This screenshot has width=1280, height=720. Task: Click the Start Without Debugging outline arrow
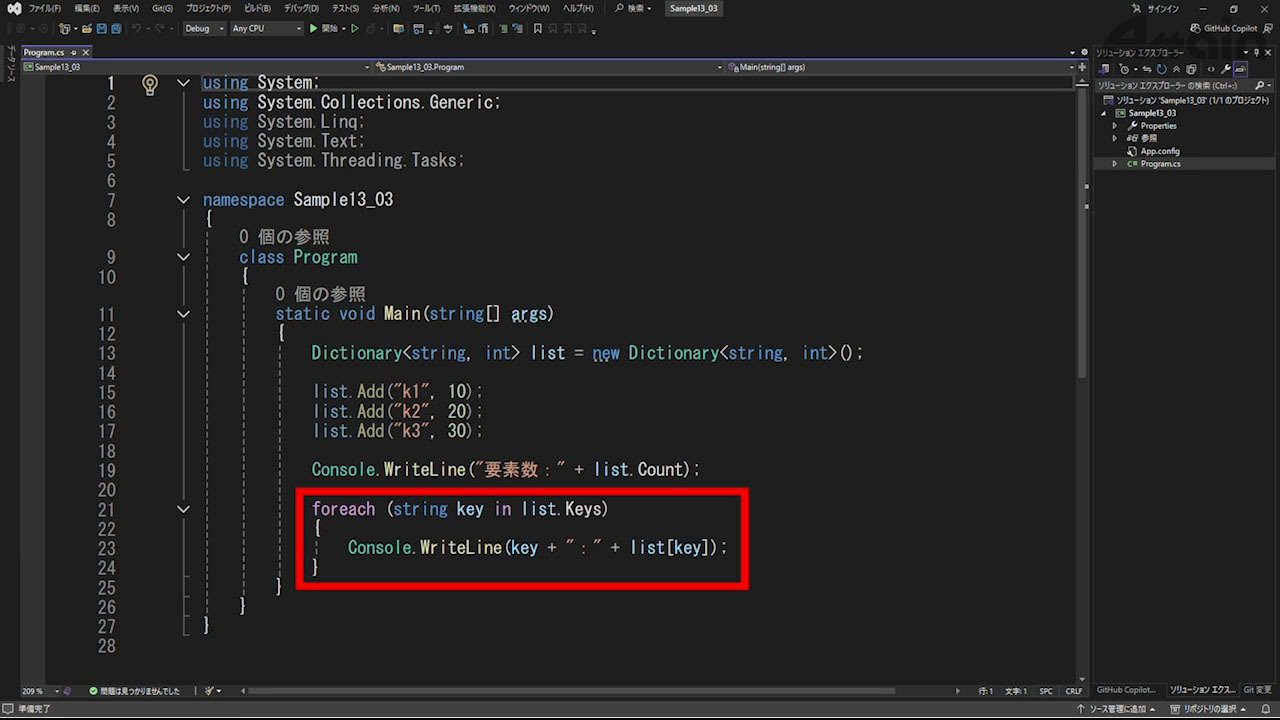point(355,29)
